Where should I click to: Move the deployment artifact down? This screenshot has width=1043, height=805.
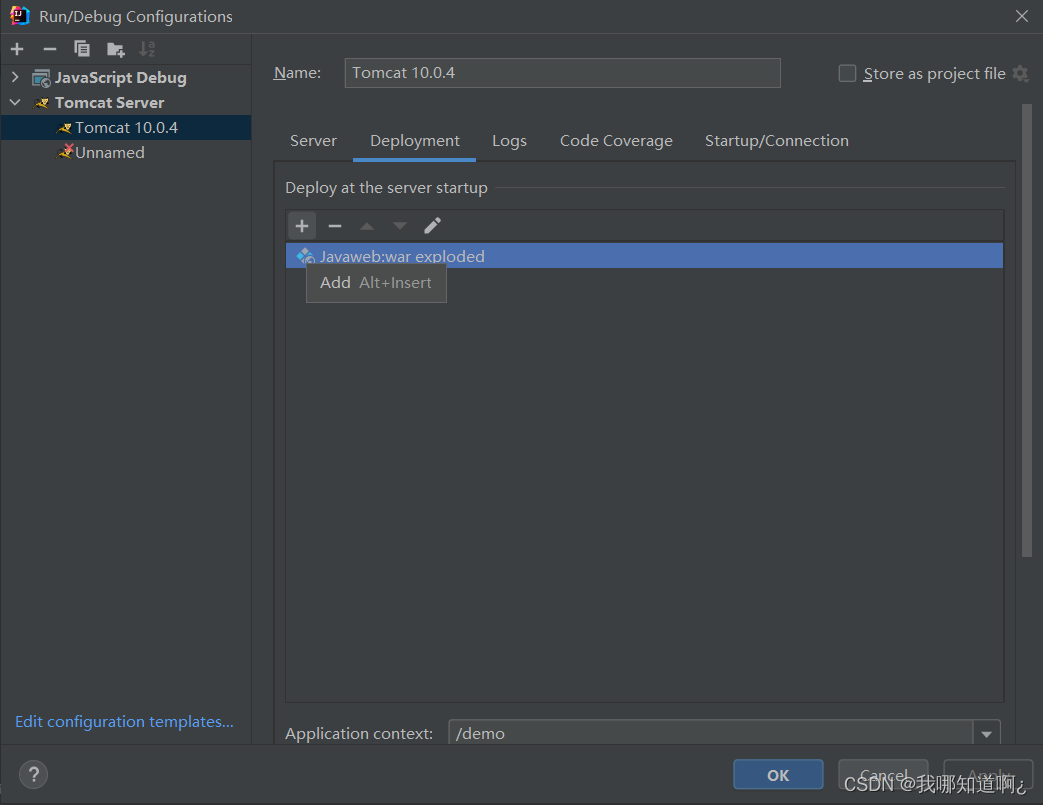(x=399, y=226)
